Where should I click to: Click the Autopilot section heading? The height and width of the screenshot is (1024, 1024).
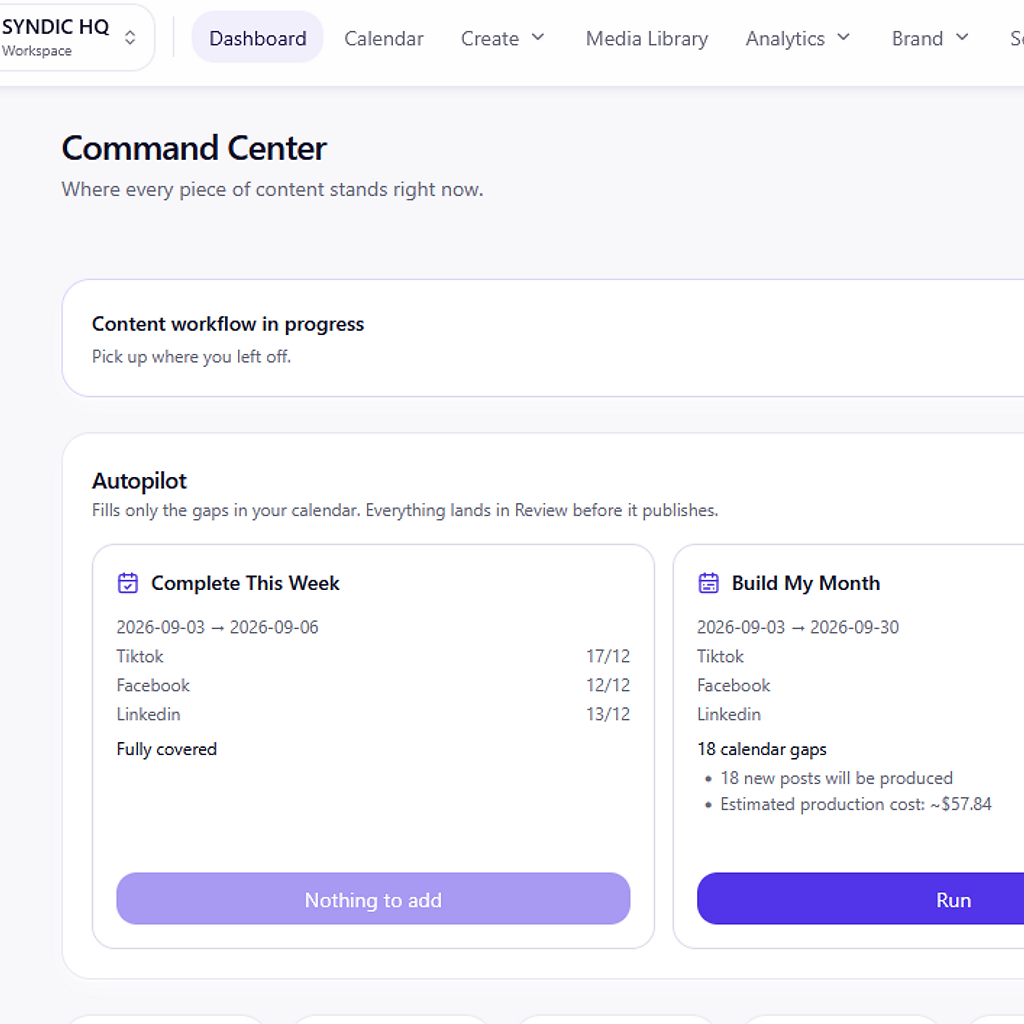(139, 481)
